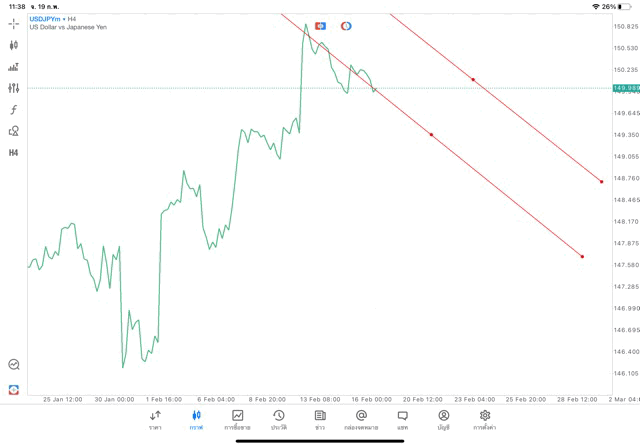This screenshot has height=447, width=640.
Task: Switch to the กราฟ (Chart) tab
Action: (197, 419)
